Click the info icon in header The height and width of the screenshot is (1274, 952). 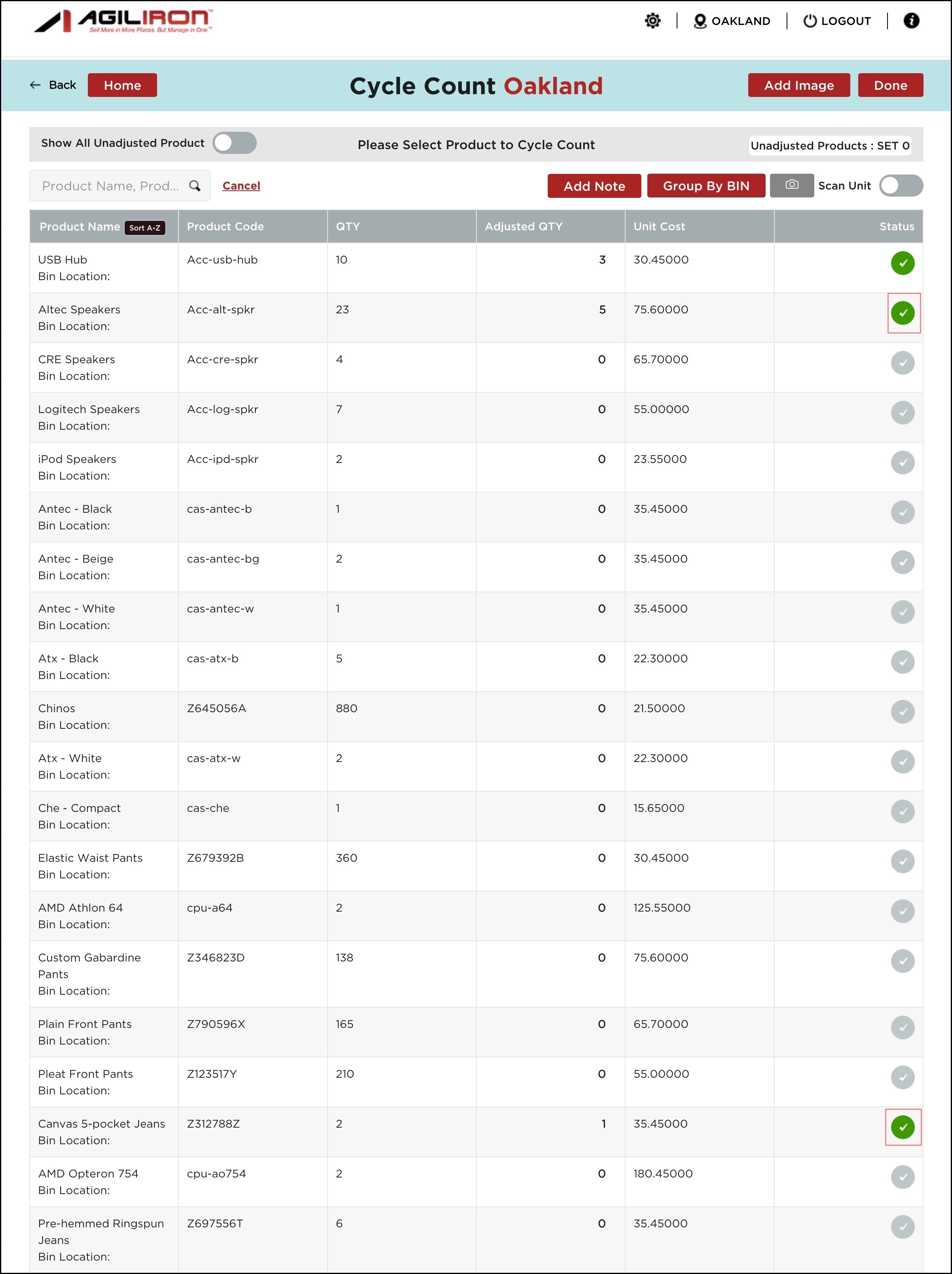coord(911,21)
